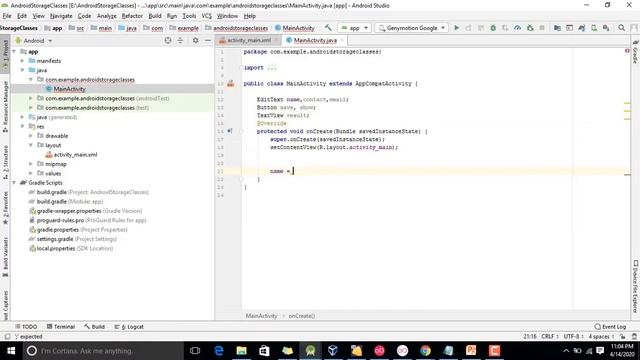Click the class gutter icon on line 10

[231, 83]
